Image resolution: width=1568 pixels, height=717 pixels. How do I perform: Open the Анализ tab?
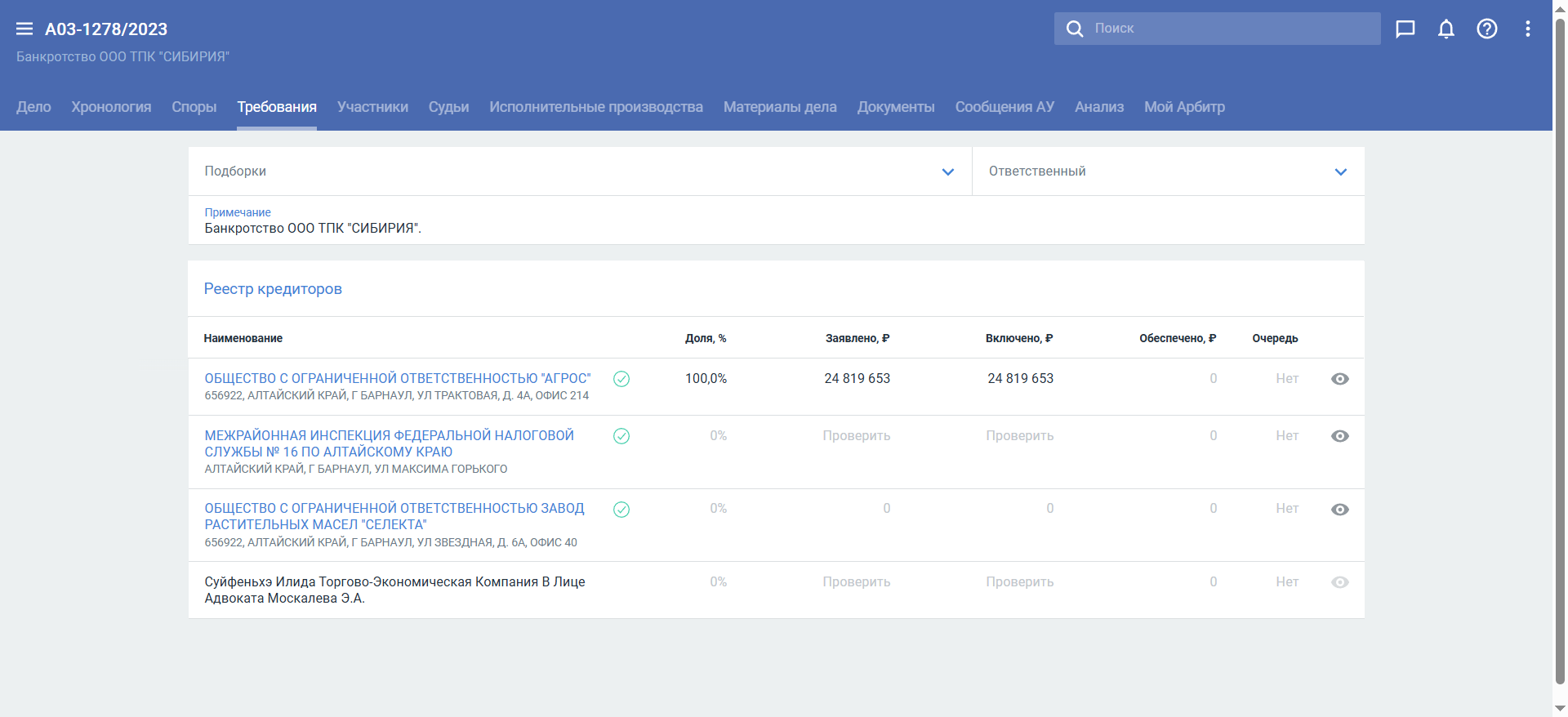[x=1099, y=107]
